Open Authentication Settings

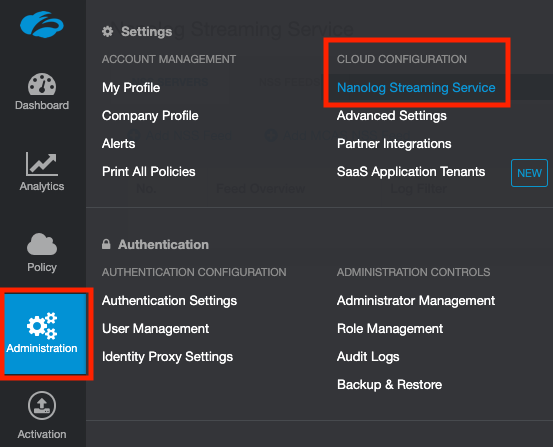[169, 301]
